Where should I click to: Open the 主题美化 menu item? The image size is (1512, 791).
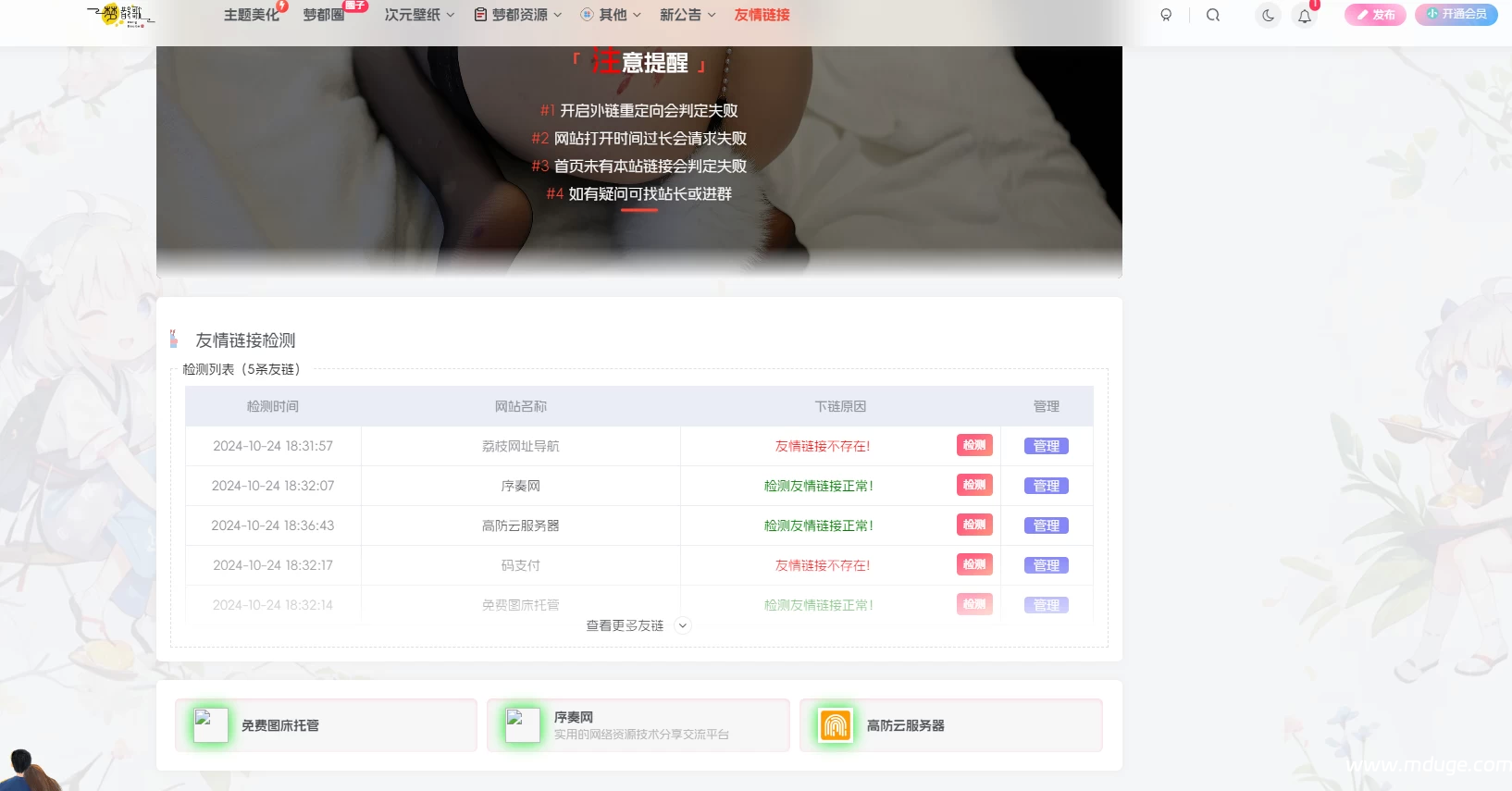[x=252, y=15]
